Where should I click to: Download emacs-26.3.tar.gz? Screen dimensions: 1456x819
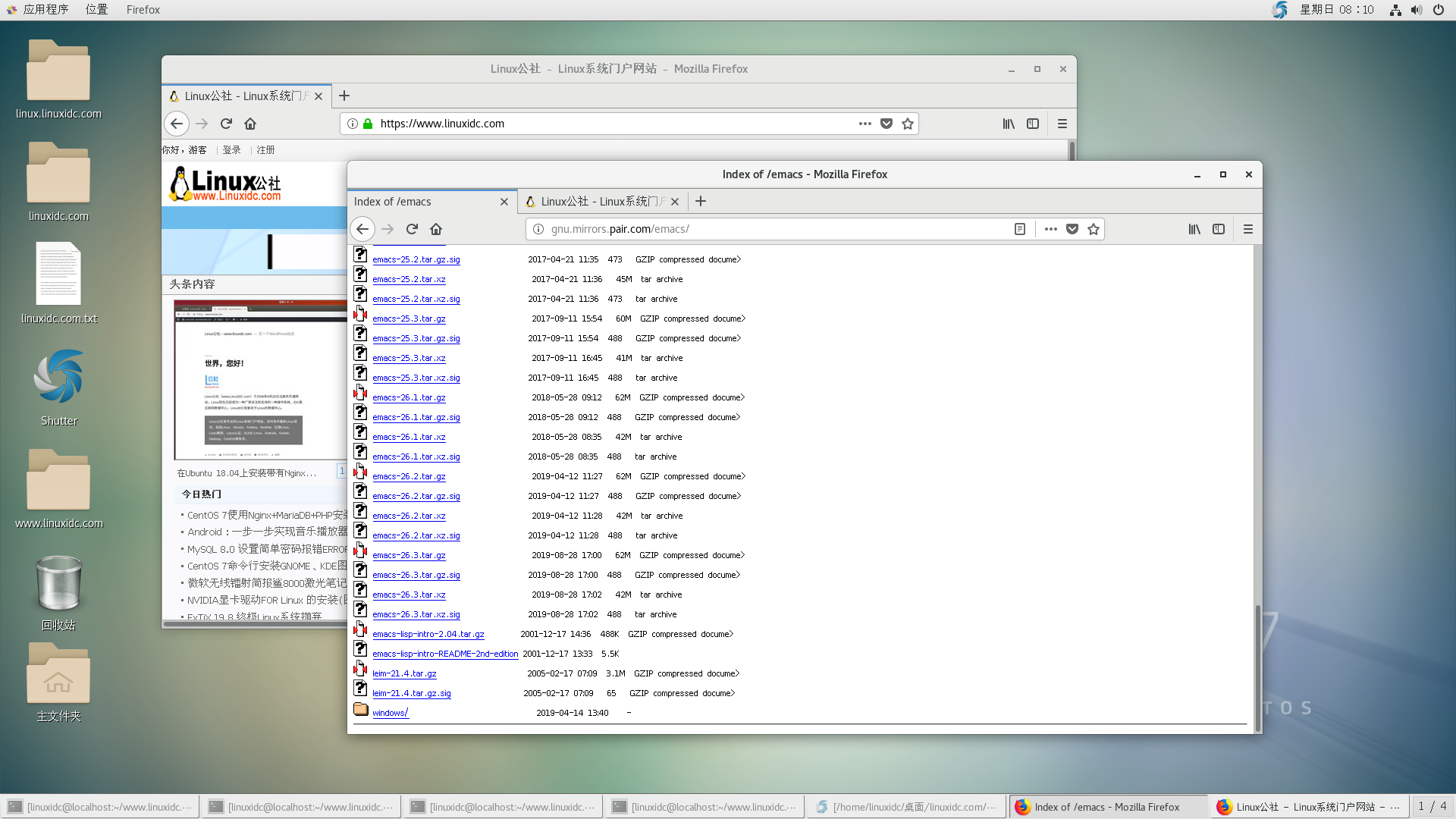click(409, 555)
